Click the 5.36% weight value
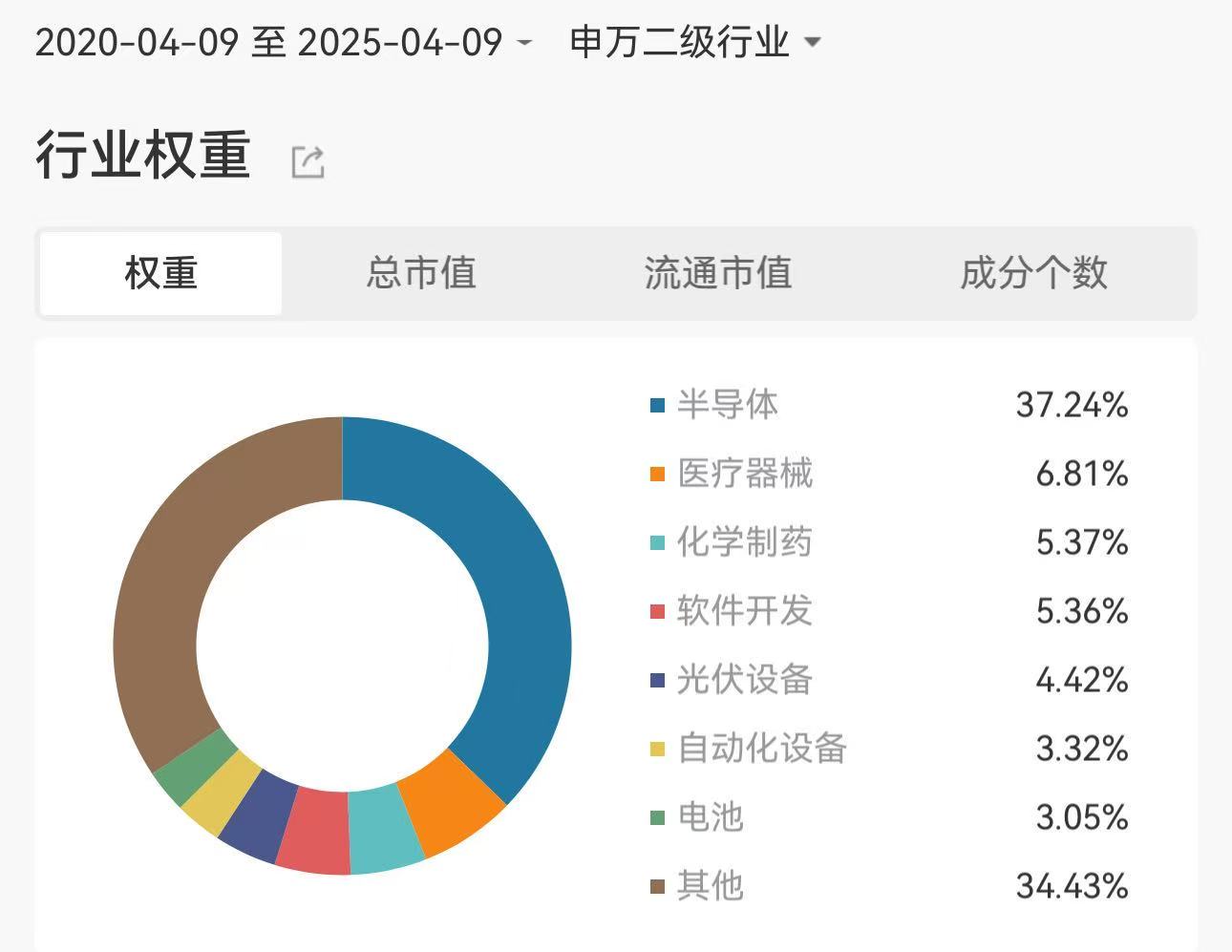 click(1082, 611)
